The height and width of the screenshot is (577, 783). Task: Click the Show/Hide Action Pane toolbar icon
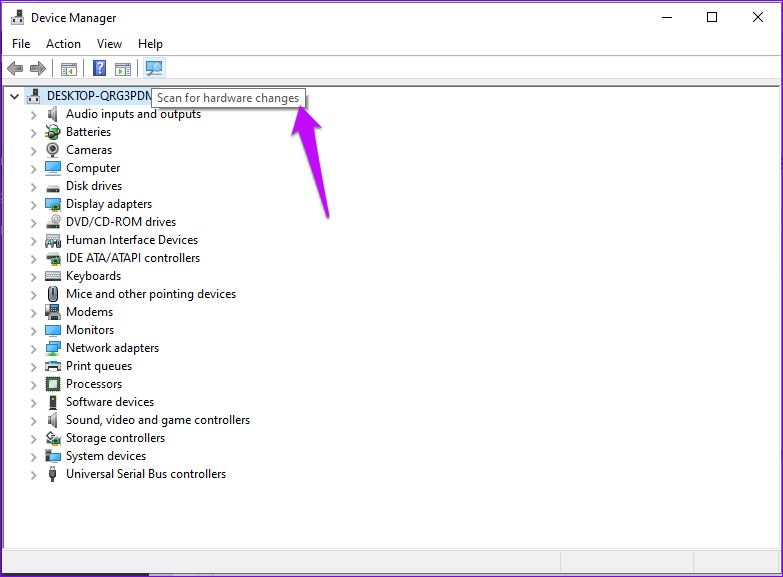[x=122, y=68]
